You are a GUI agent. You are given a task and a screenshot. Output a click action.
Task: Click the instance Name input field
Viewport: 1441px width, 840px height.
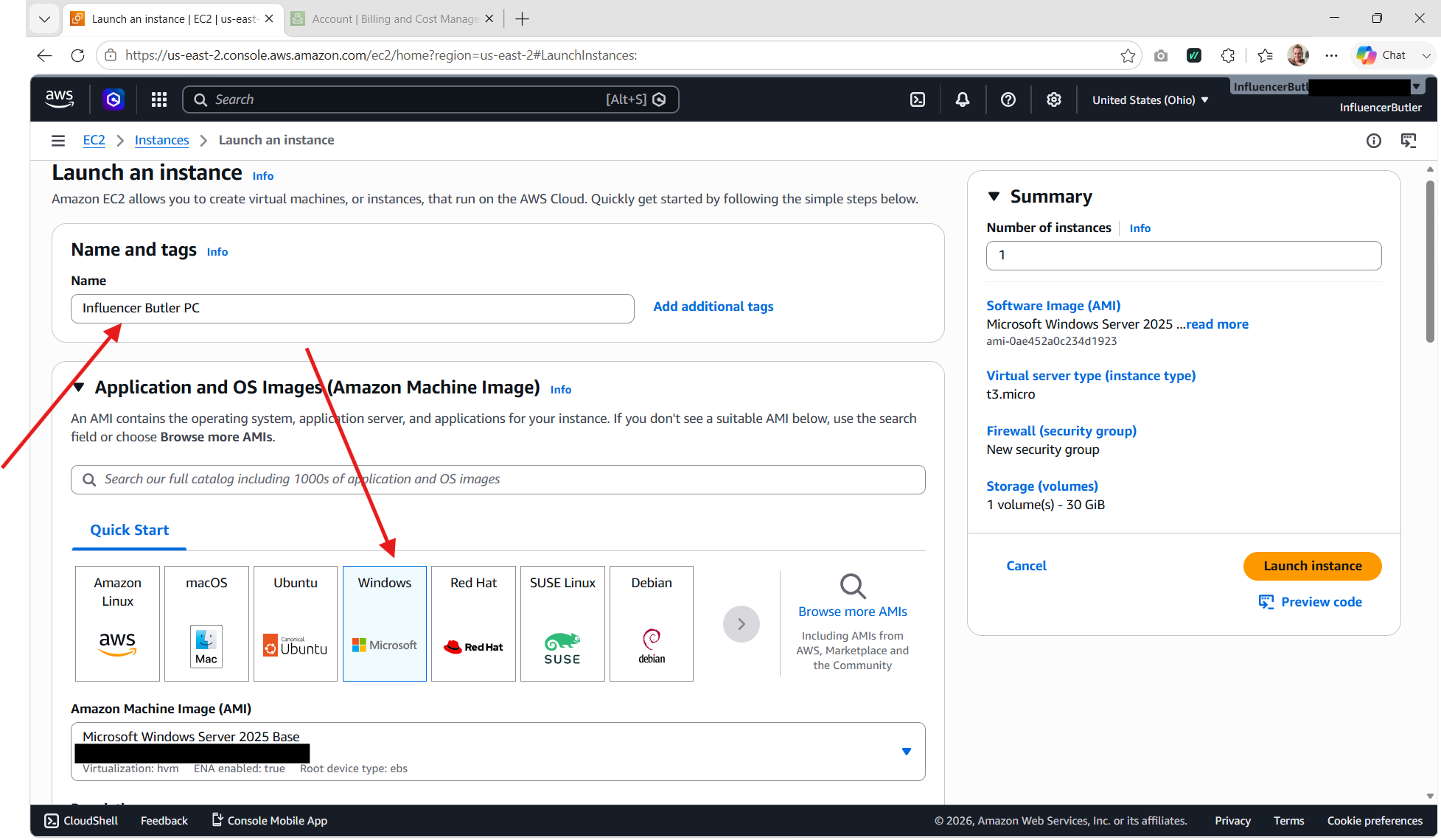pyautogui.click(x=352, y=309)
